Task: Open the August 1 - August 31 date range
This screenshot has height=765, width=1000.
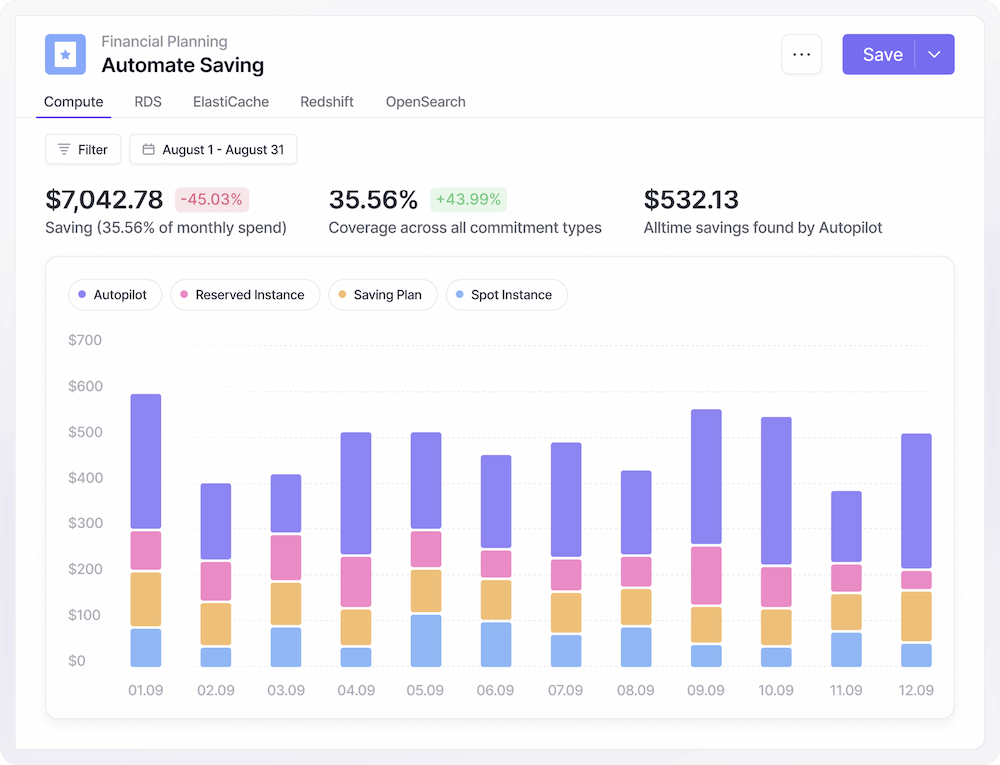Action: (213, 150)
